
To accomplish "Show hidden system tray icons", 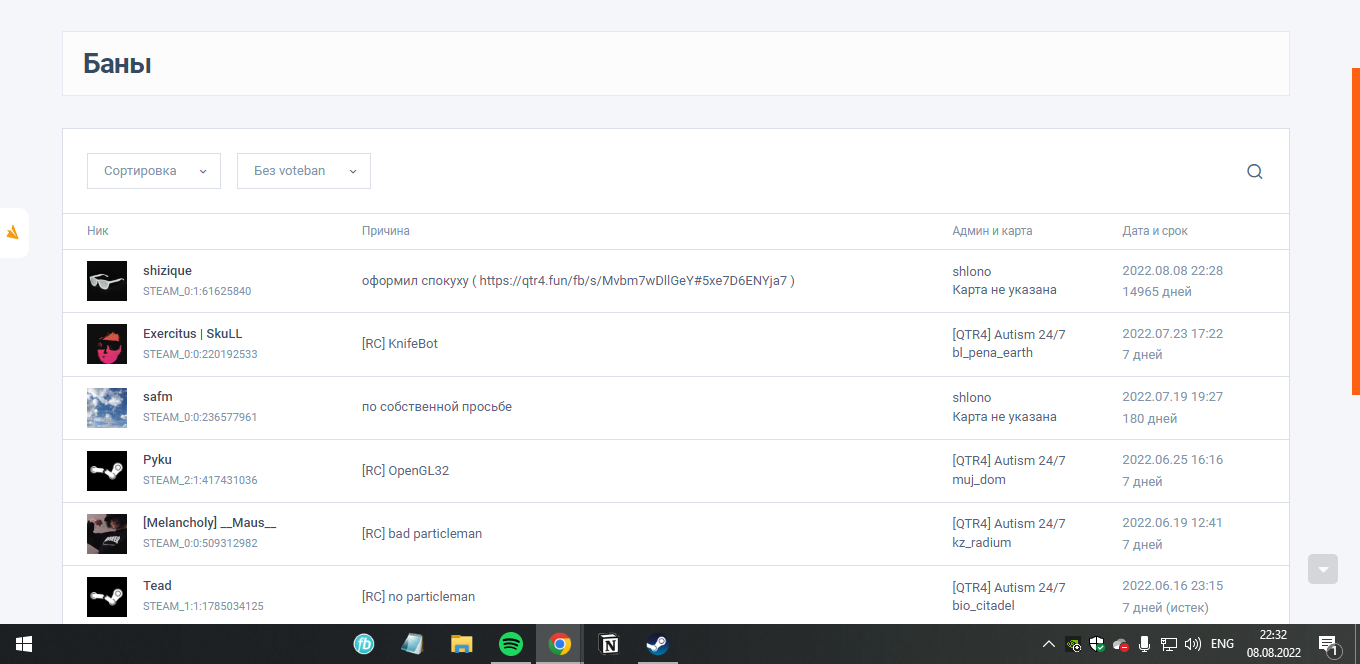I will (x=1049, y=644).
